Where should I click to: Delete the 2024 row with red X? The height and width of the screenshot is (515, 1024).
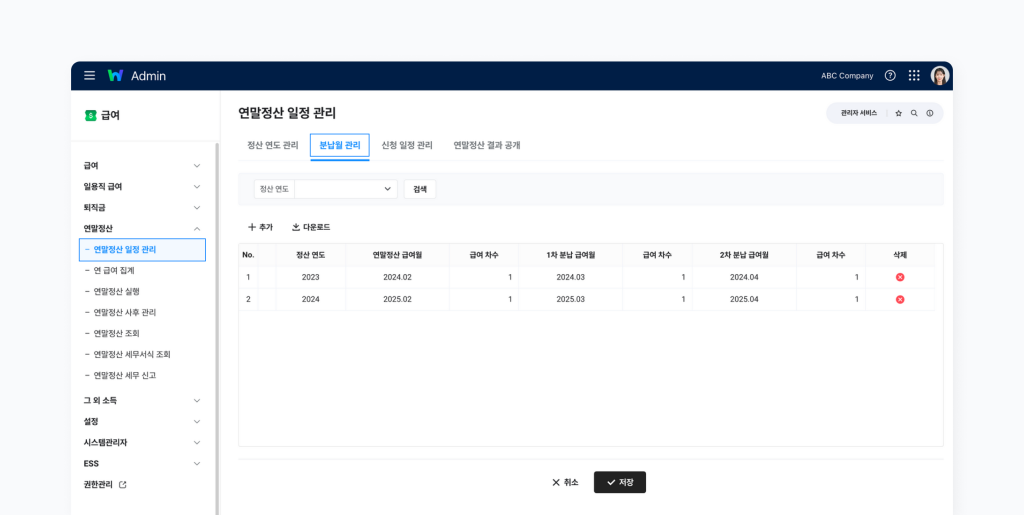point(900,300)
